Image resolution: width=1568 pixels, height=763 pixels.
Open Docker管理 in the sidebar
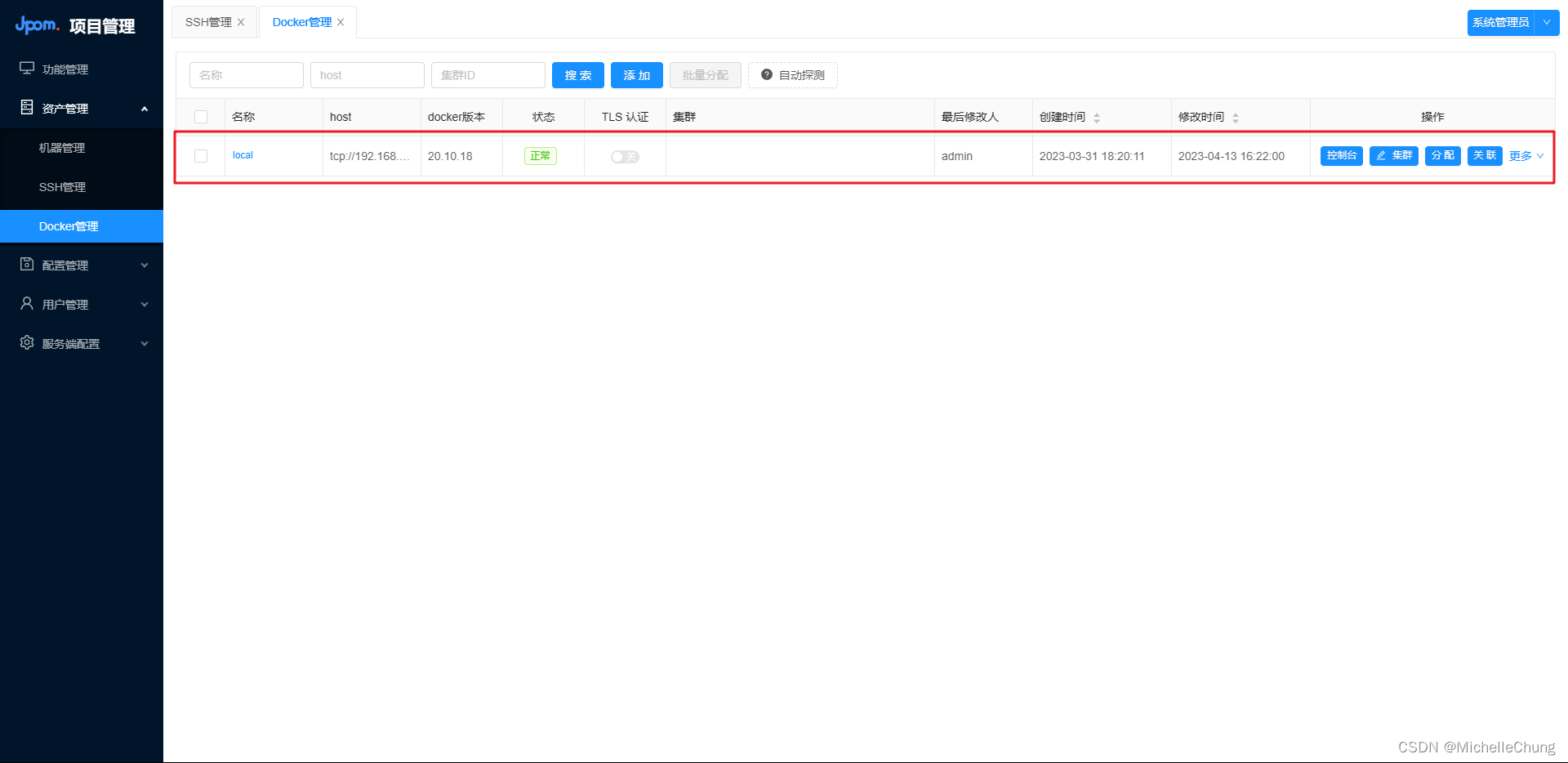pyautogui.click(x=82, y=226)
